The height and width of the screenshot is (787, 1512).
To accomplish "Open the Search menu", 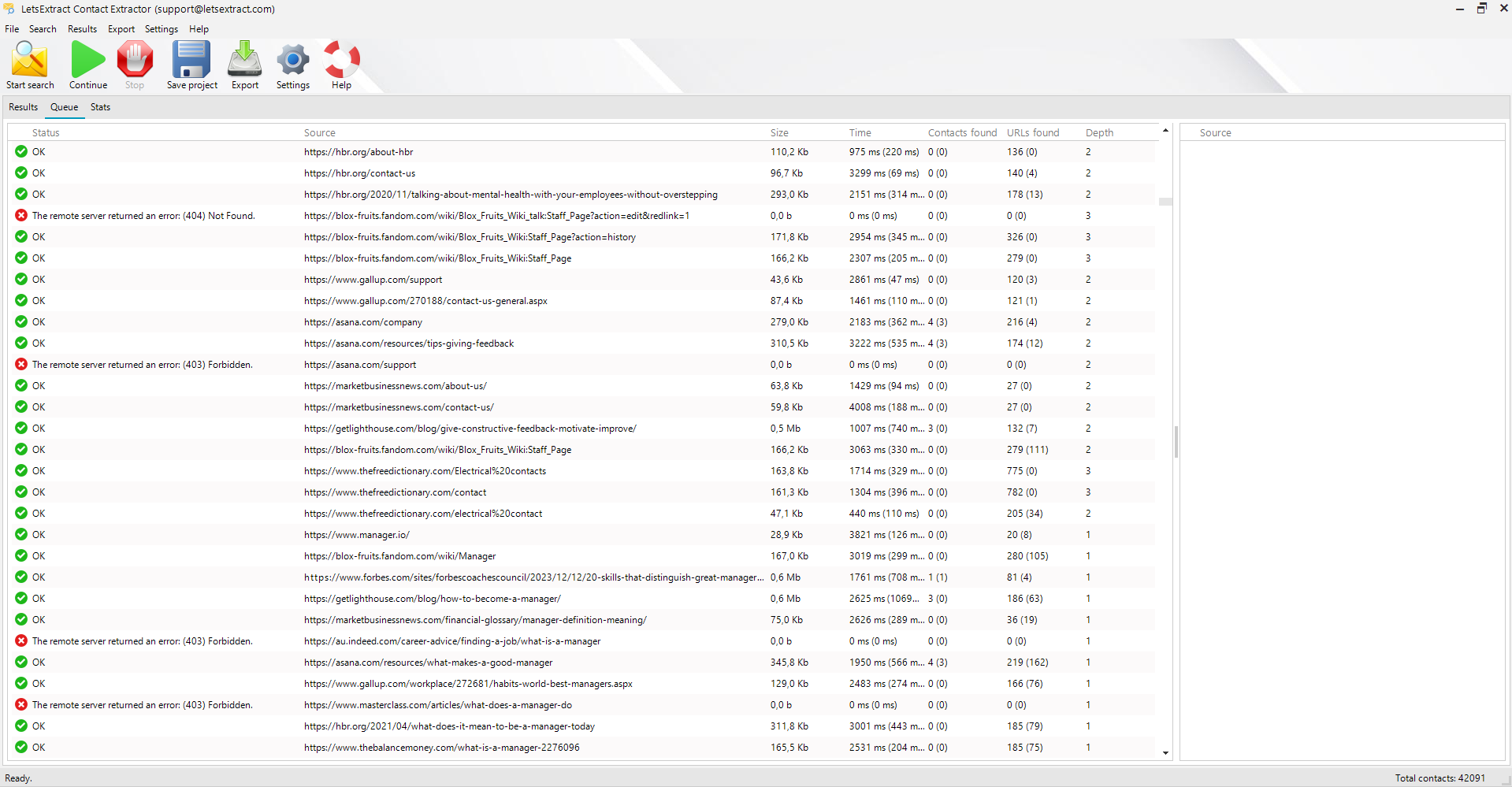I will pos(43,29).
